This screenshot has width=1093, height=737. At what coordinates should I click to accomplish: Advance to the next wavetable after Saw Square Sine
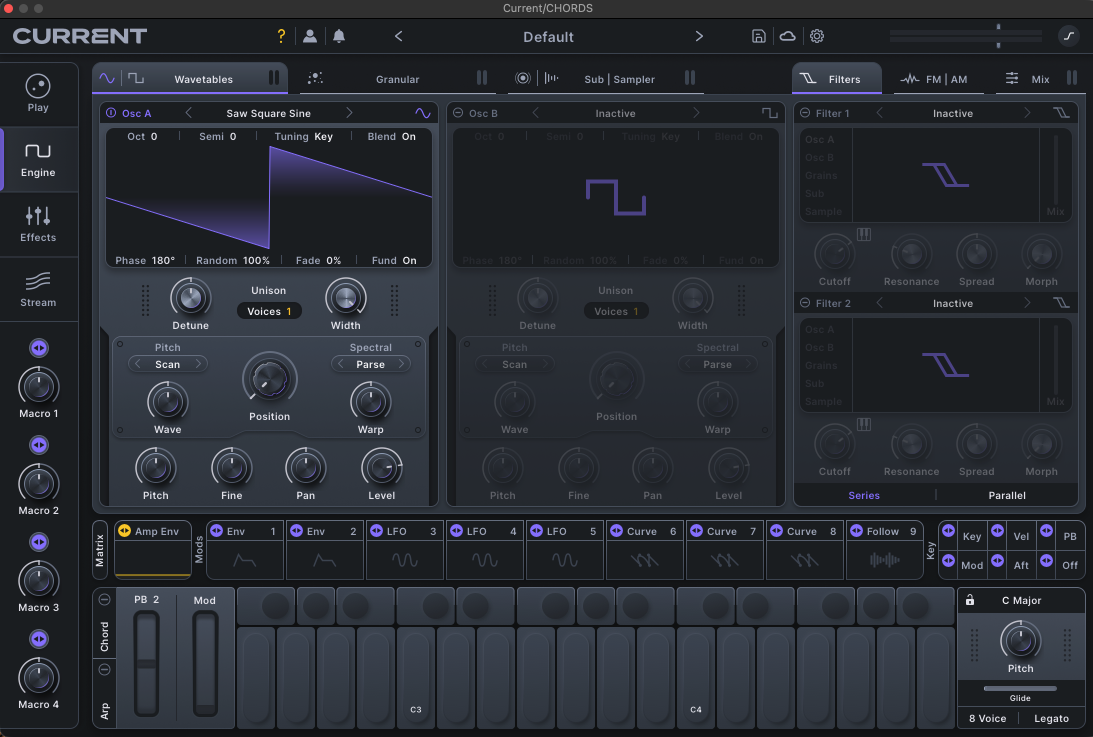[349, 113]
